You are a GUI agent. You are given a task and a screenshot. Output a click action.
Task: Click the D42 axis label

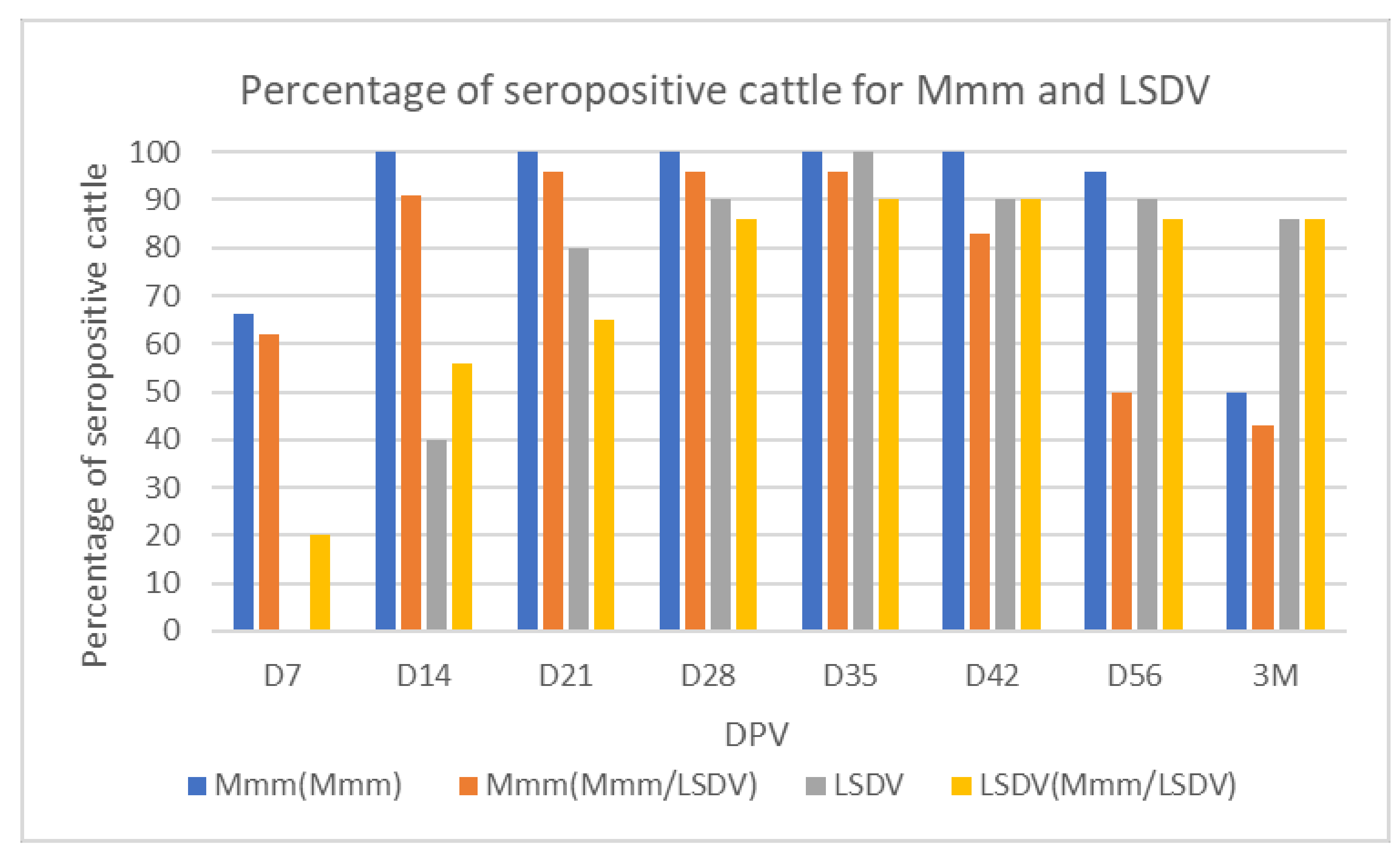[x=993, y=676]
